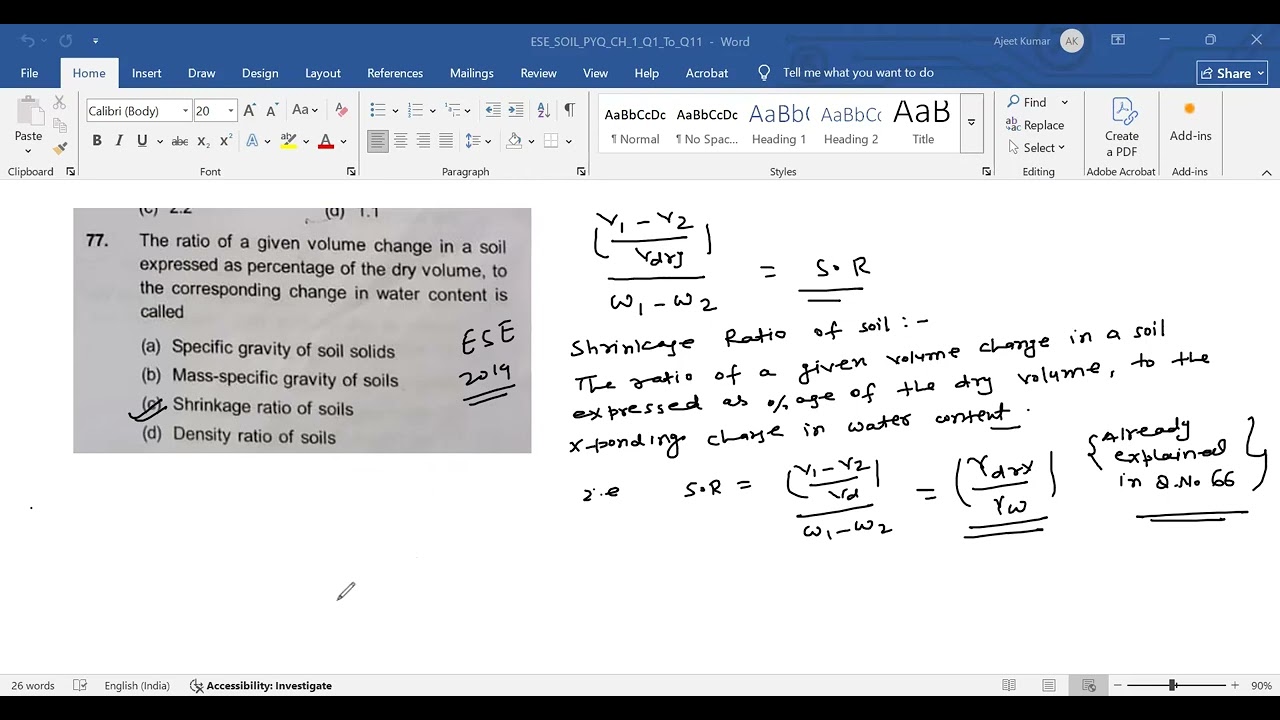
Task: Switch to Acrobat tab
Action: click(x=707, y=73)
